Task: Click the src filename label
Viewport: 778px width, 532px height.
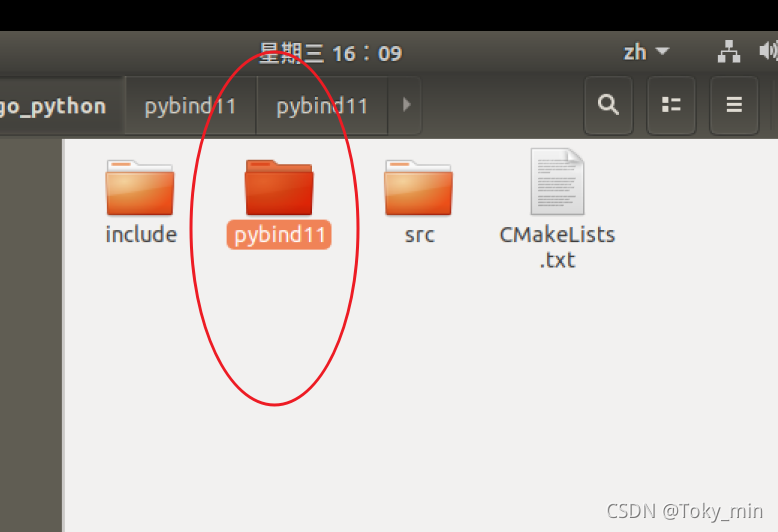Action: tap(419, 235)
